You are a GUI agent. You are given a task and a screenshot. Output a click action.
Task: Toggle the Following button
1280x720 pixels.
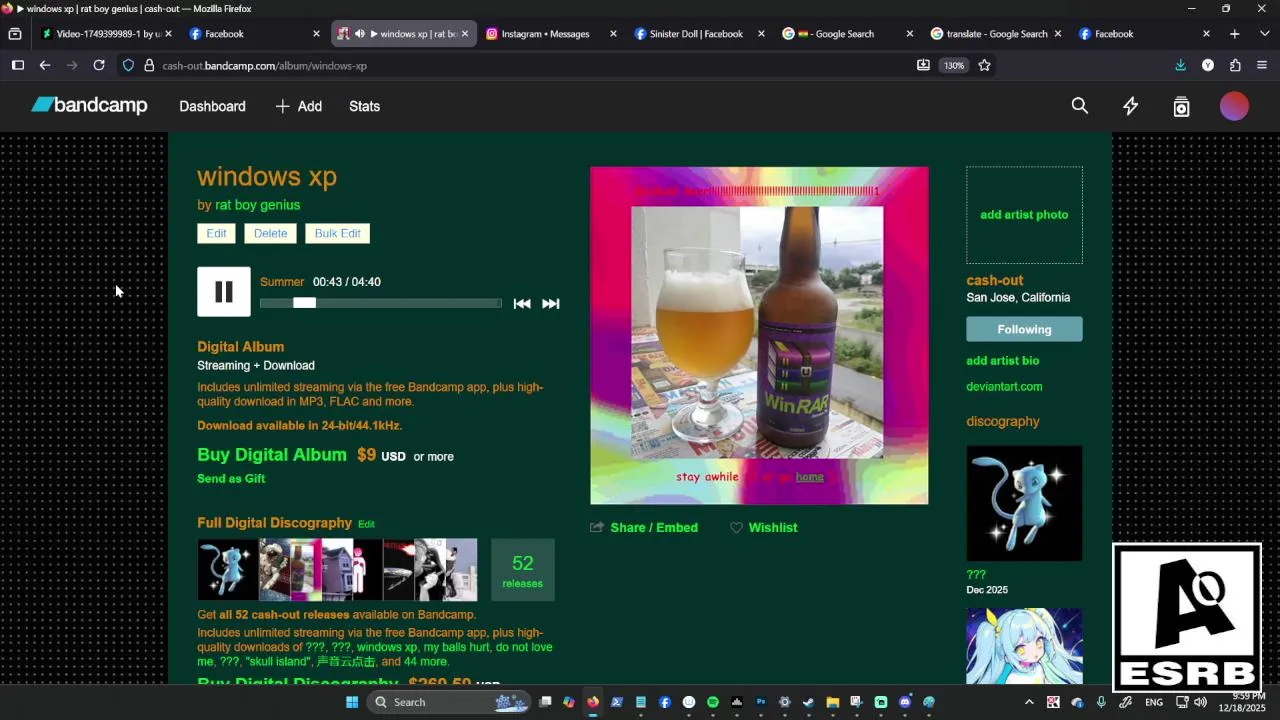[1024, 329]
